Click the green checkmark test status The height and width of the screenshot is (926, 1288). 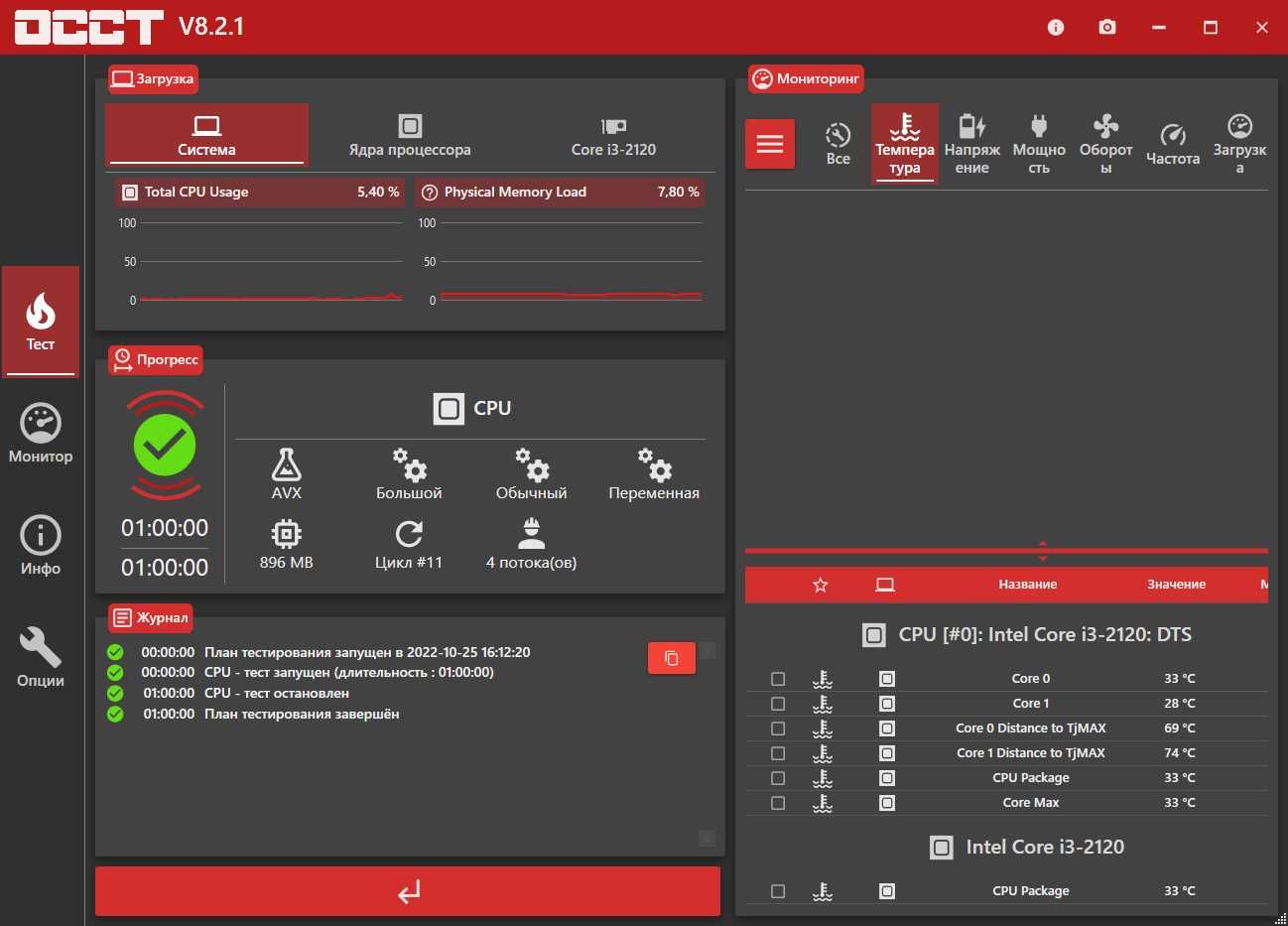[x=165, y=445]
